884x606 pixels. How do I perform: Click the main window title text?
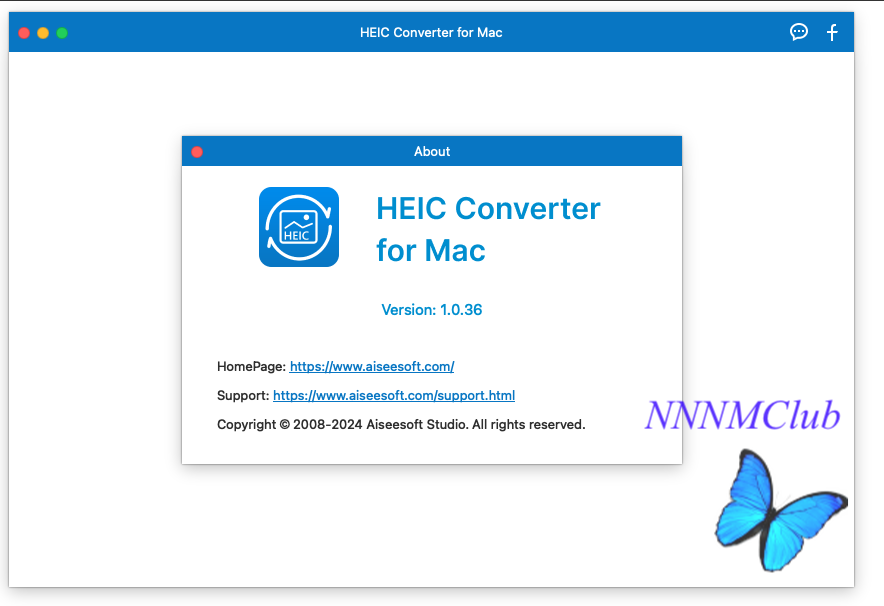coord(431,33)
